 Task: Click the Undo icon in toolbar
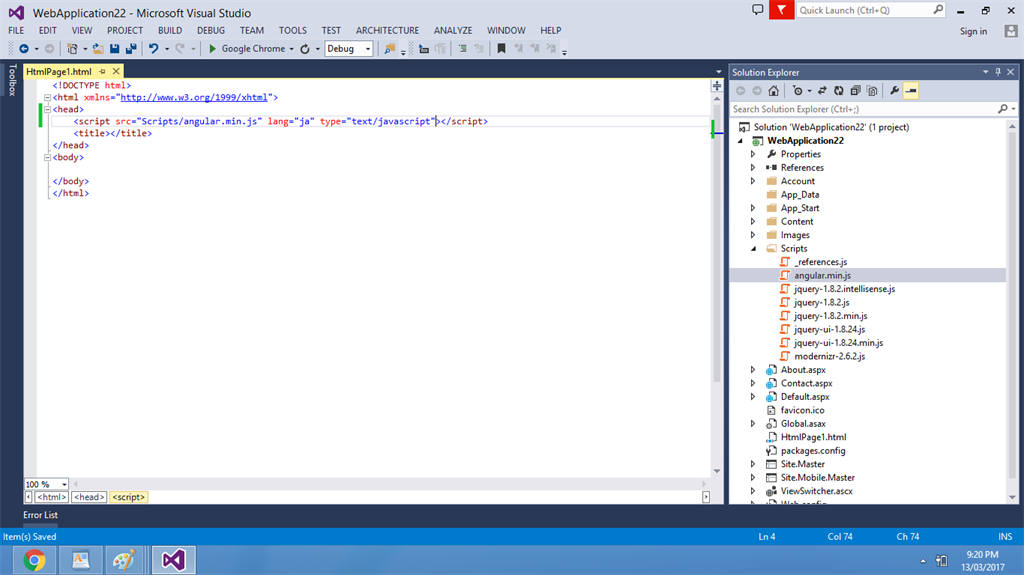pyautogui.click(x=153, y=48)
